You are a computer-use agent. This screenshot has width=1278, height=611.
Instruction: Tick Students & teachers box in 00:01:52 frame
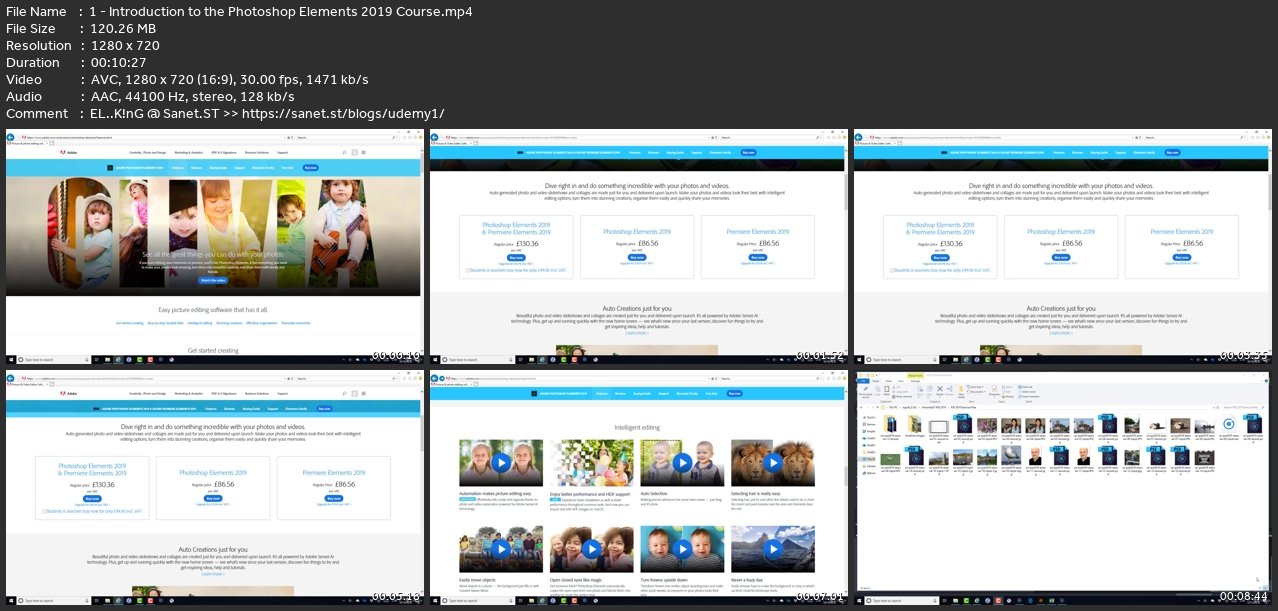point(468,270)
